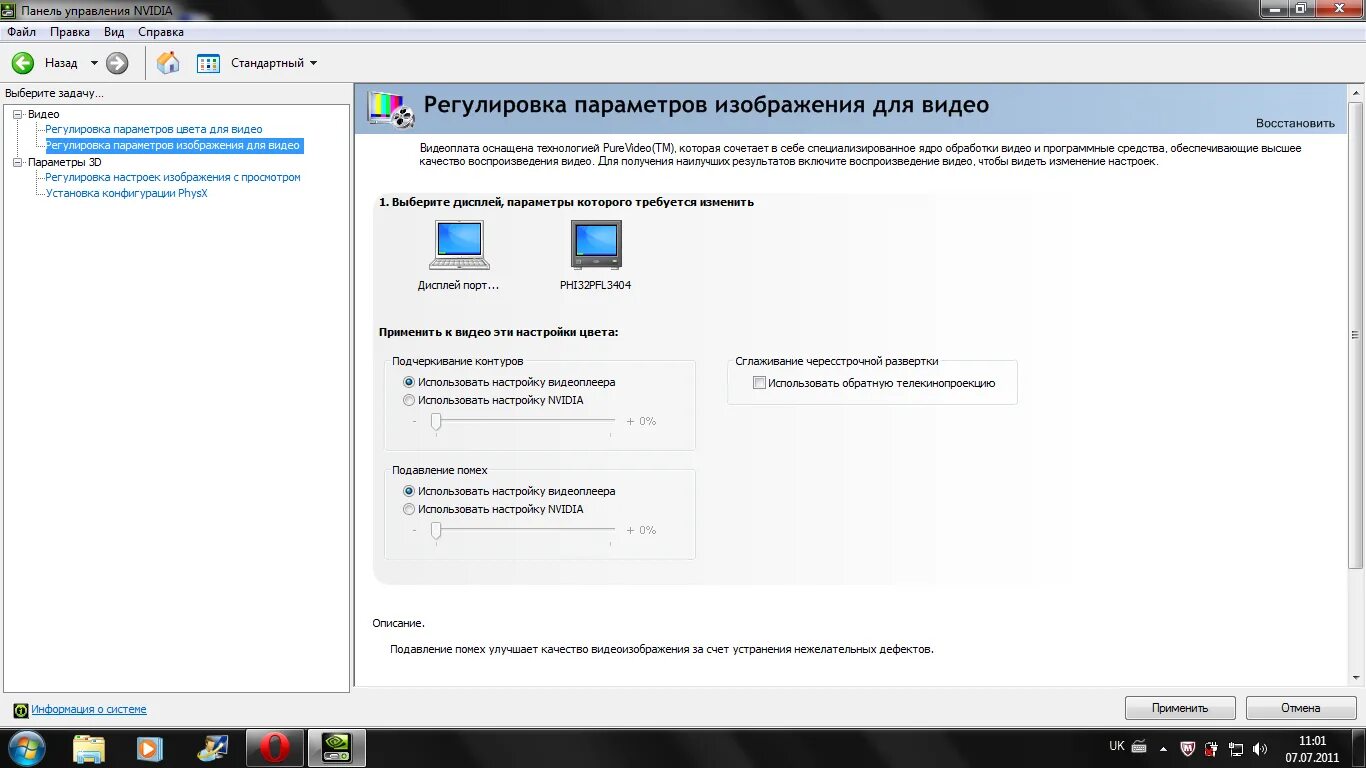Click the NVIDIA icon in title bar

8,10
